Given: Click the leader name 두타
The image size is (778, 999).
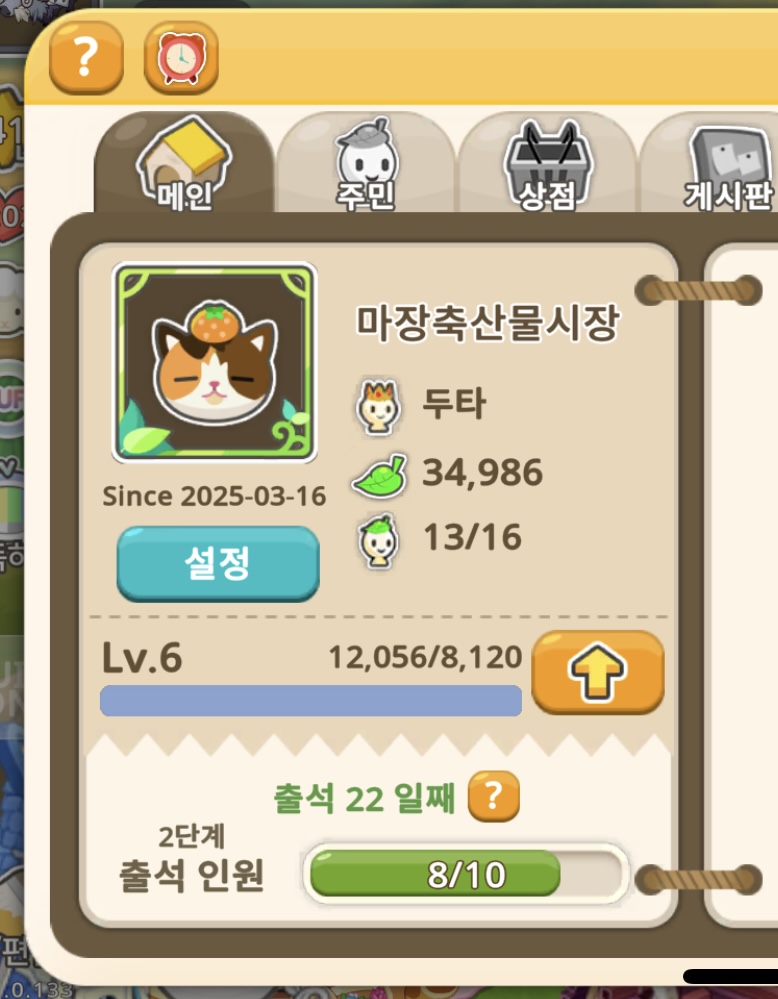Looking at the screenshot, I should 454,403.
